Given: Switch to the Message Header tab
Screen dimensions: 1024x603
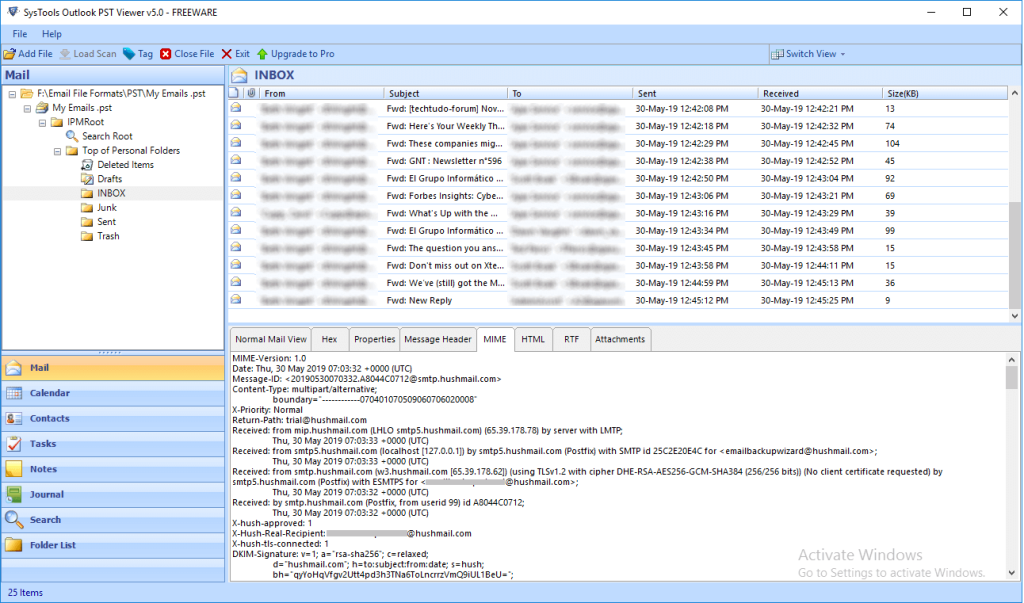Looking at the screenshot, I should (438, 340).
